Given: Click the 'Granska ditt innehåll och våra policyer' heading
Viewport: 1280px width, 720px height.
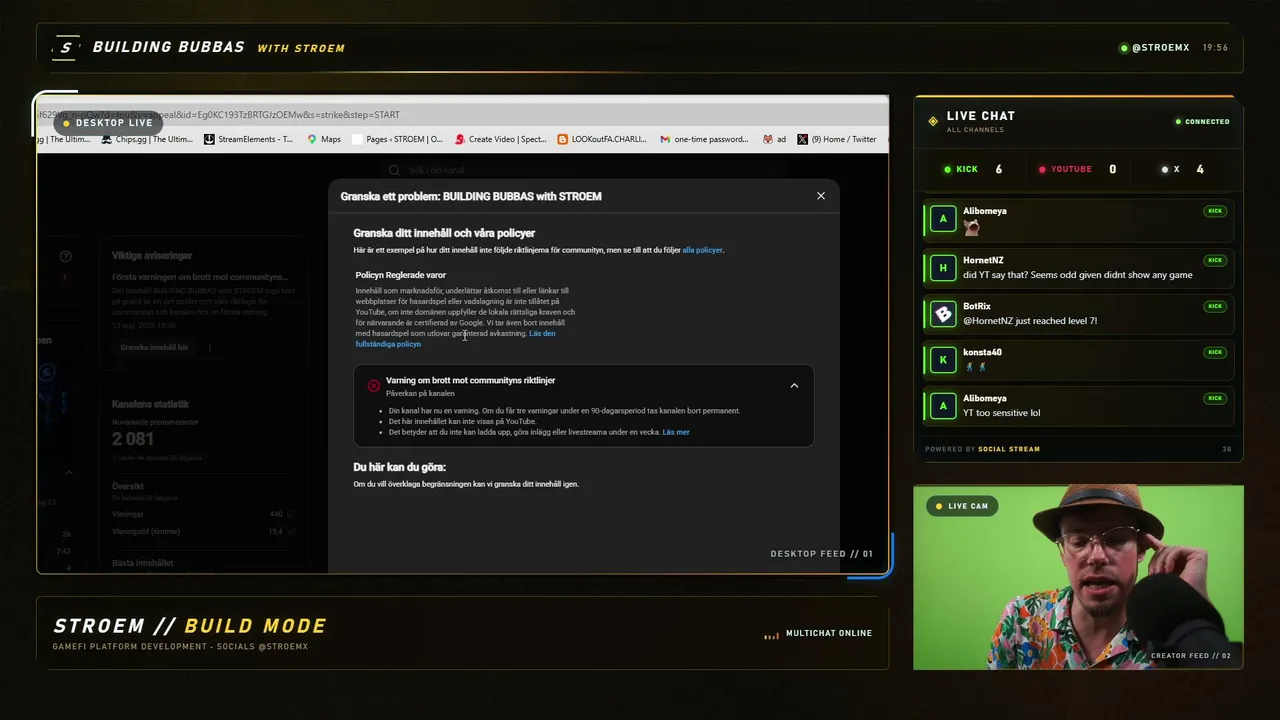Looking at the screenshot, I should [x=444, y=233].
